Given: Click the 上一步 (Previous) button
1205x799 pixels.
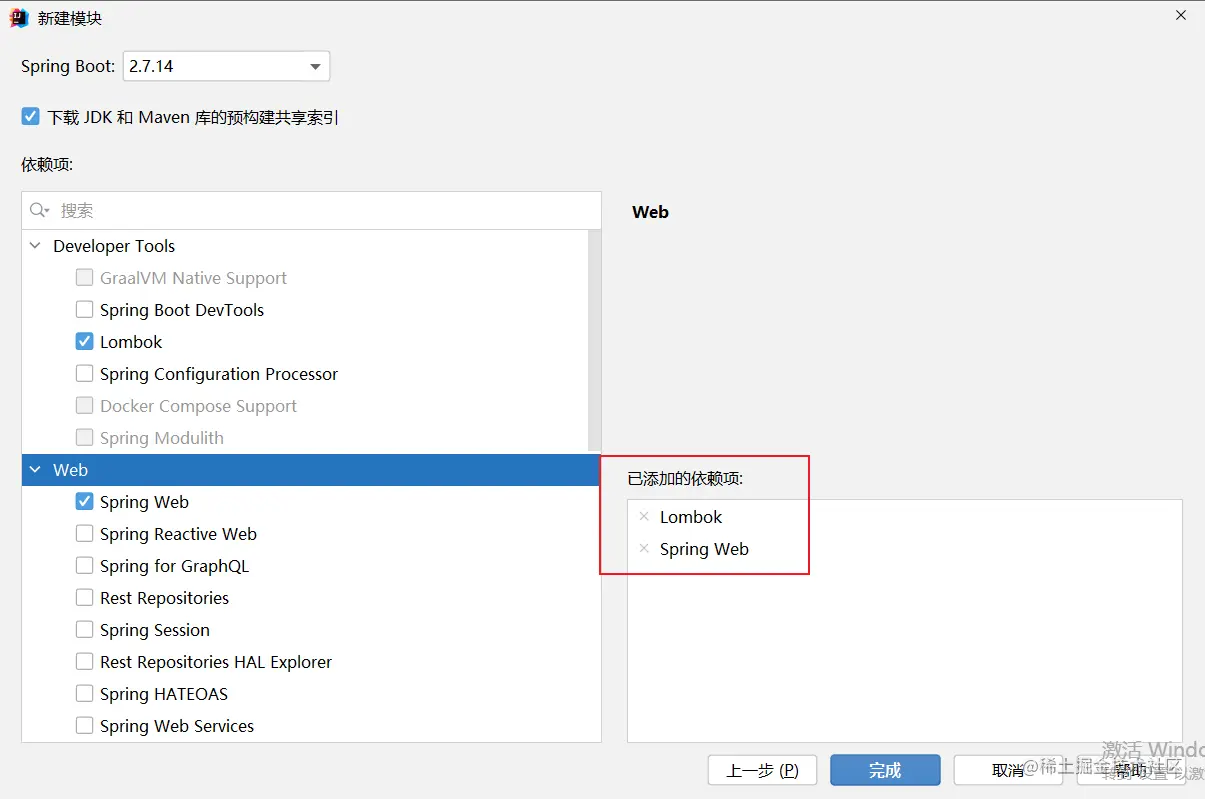Looking at the screenshot, I should pos(762,770).
